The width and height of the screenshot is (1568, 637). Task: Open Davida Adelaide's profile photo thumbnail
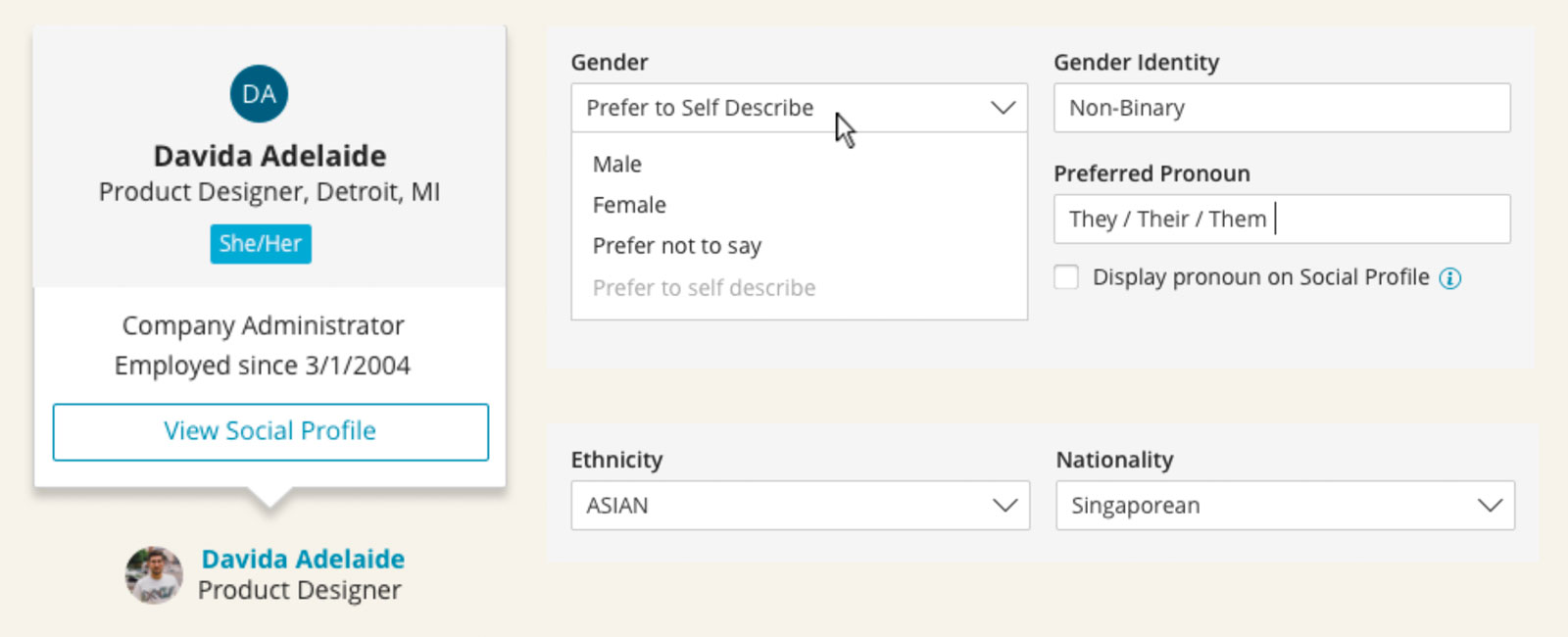pos(154,575)
